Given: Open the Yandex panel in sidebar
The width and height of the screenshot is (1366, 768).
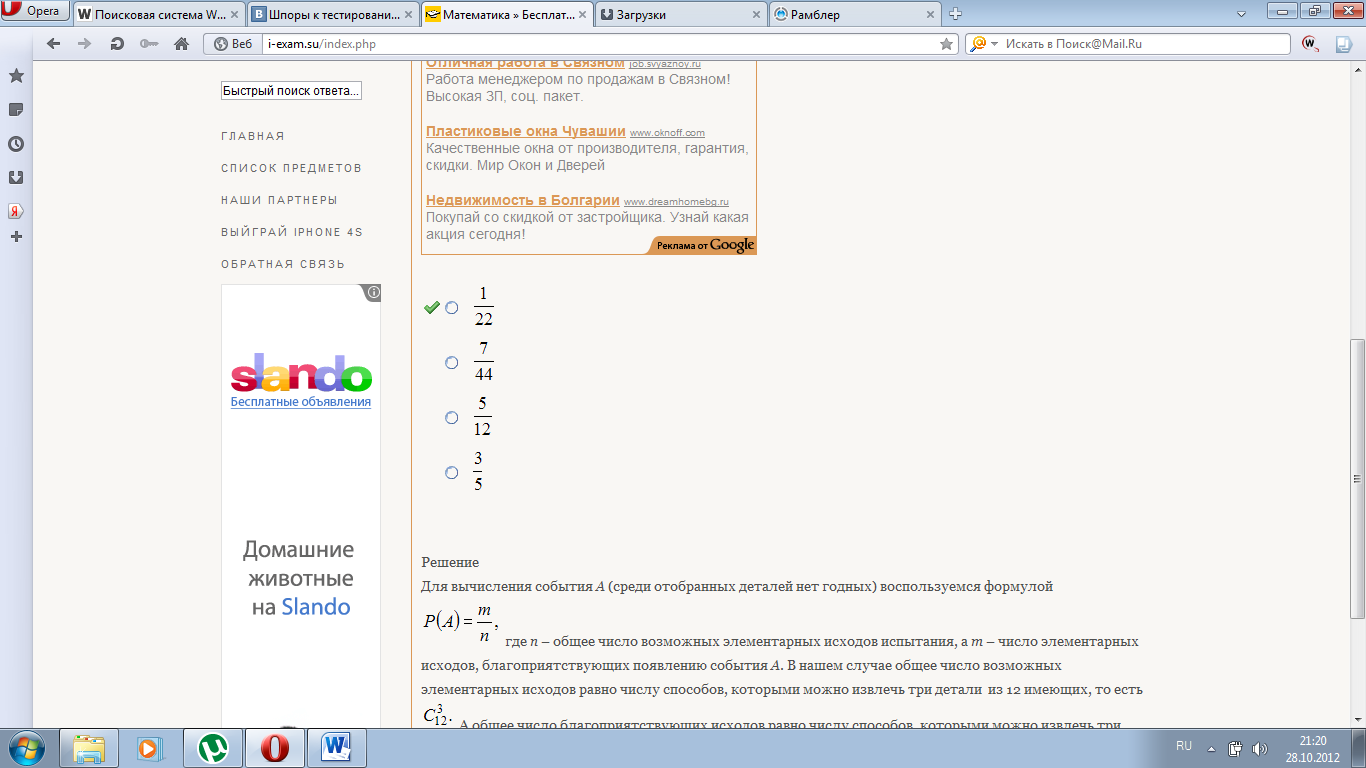Looking at the screenshot, I should coord(16,211).
